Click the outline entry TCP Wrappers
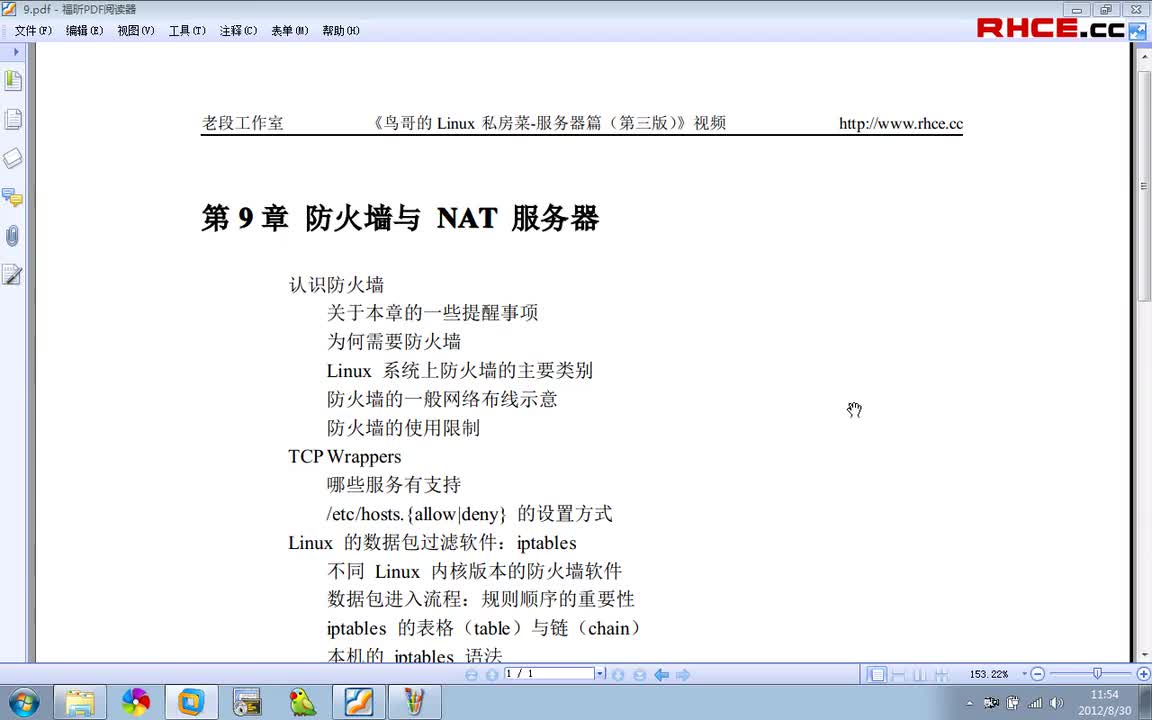The height and width of the screenshot is (720, 1152). click(x=345, y=456)
